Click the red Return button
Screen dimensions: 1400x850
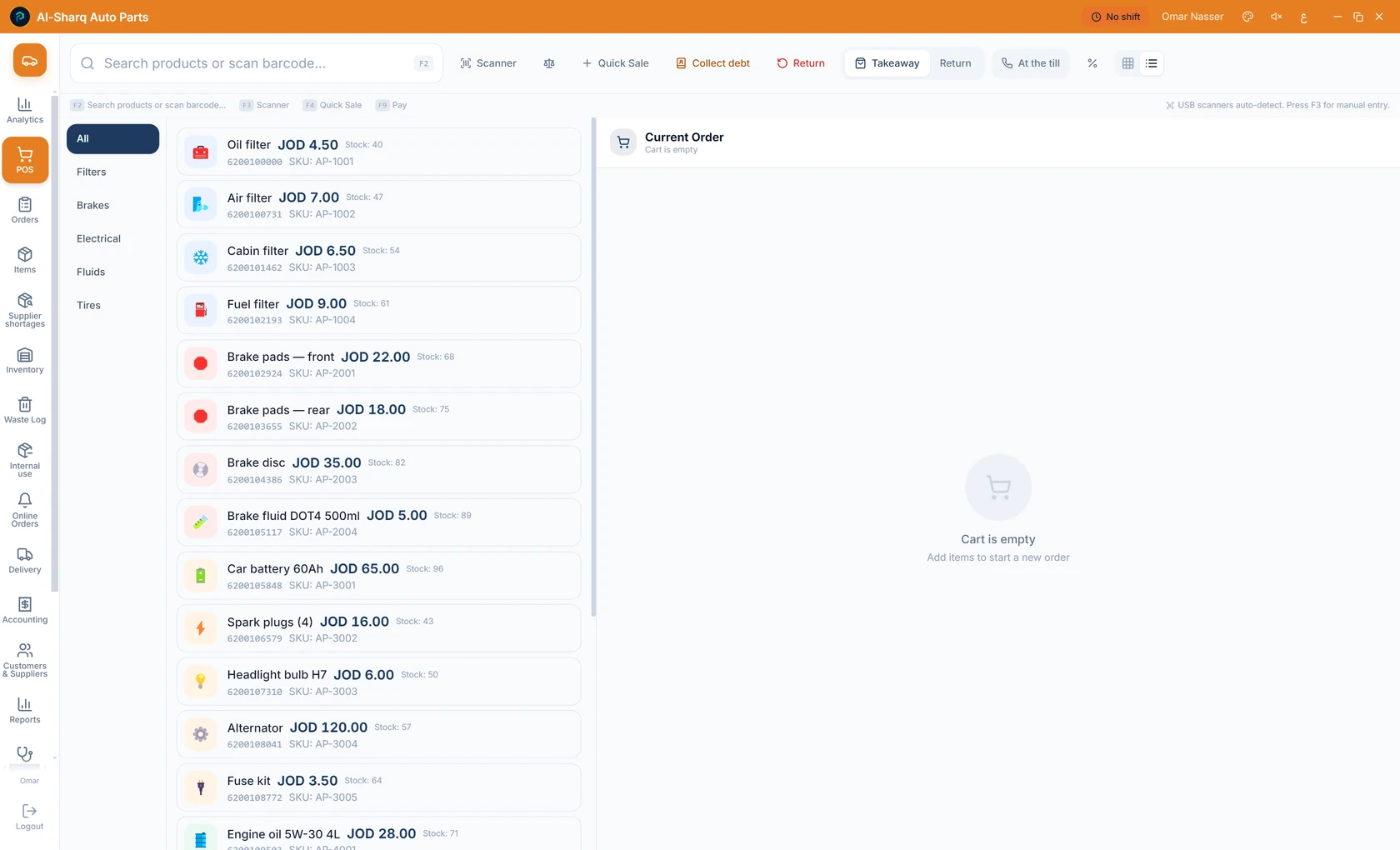(x=801, y=63)
